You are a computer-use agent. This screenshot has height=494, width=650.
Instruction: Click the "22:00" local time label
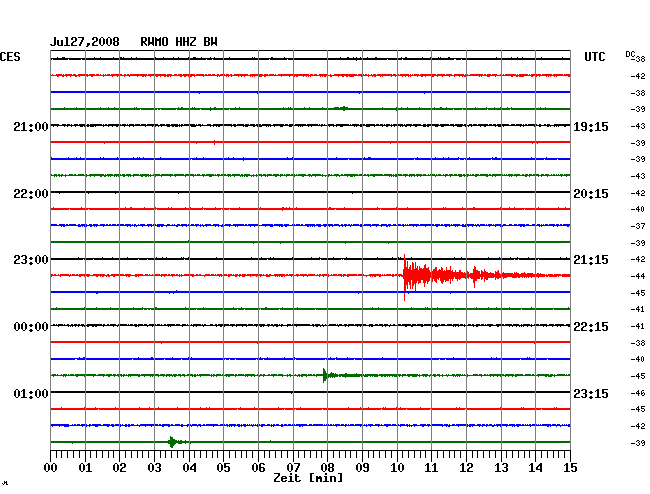[x=31, y=194]
